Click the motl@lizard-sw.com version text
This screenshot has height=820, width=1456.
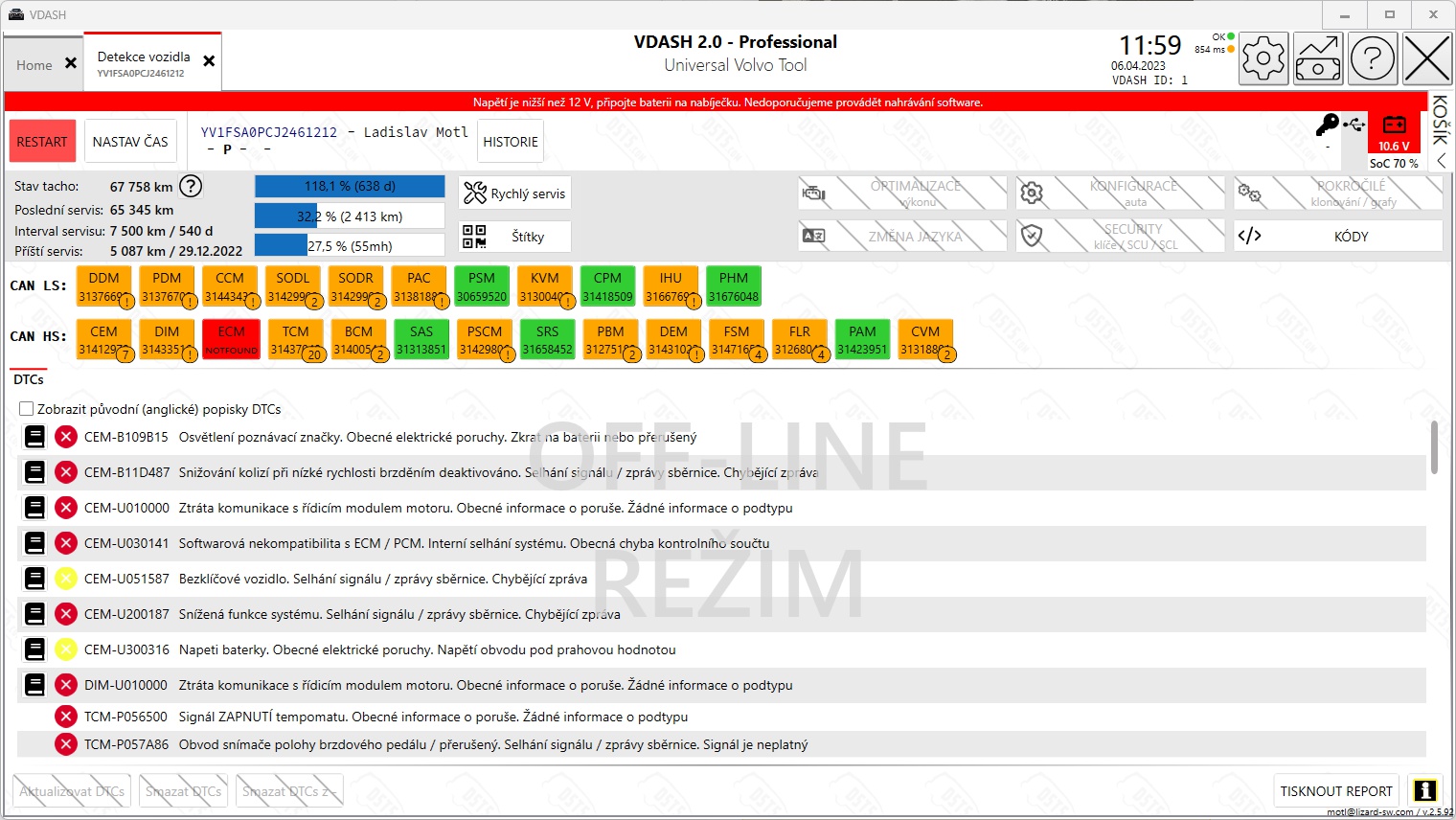point(1390,812)
